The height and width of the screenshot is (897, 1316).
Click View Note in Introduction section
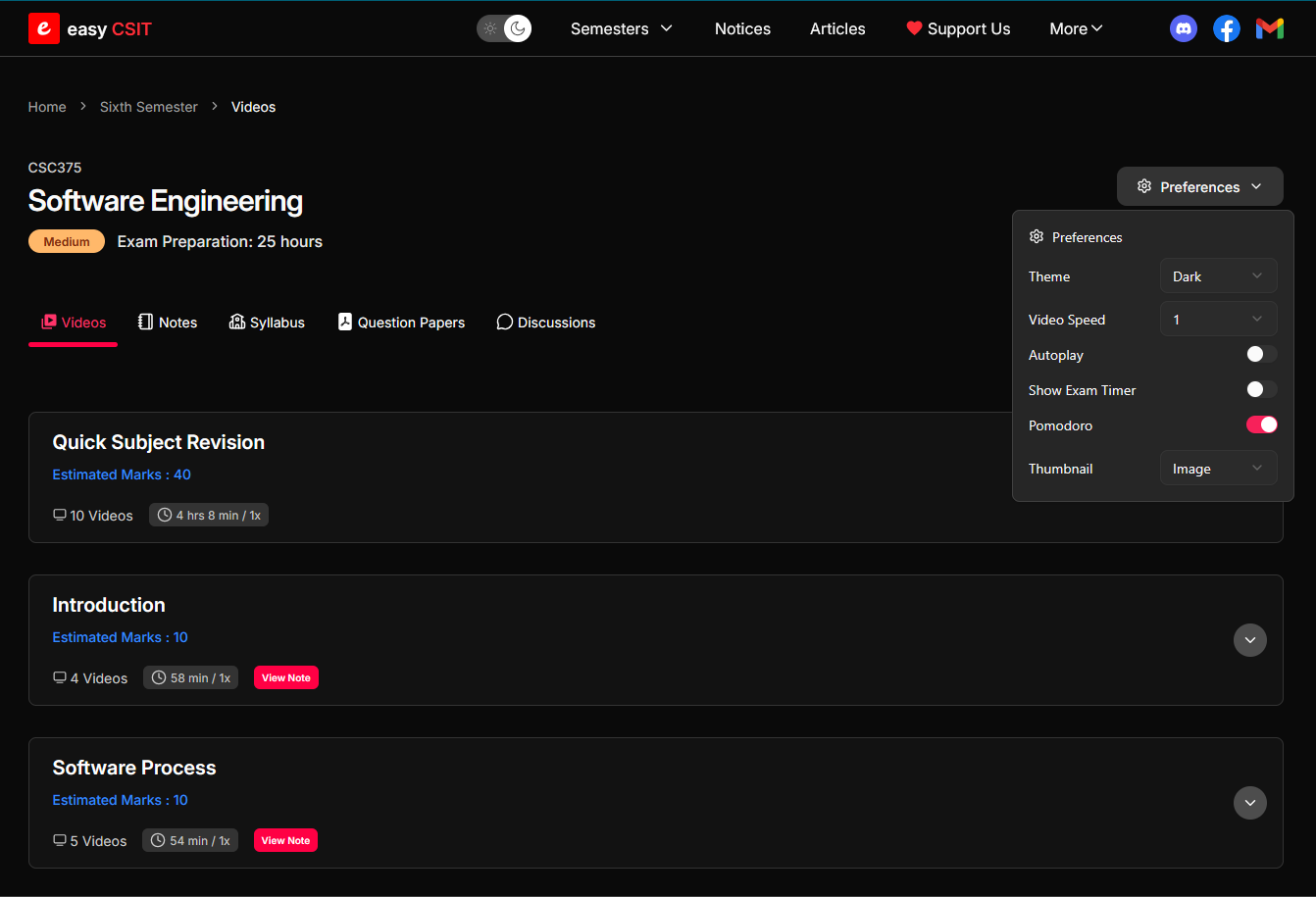pyautogui.click(x=286, y=677)
